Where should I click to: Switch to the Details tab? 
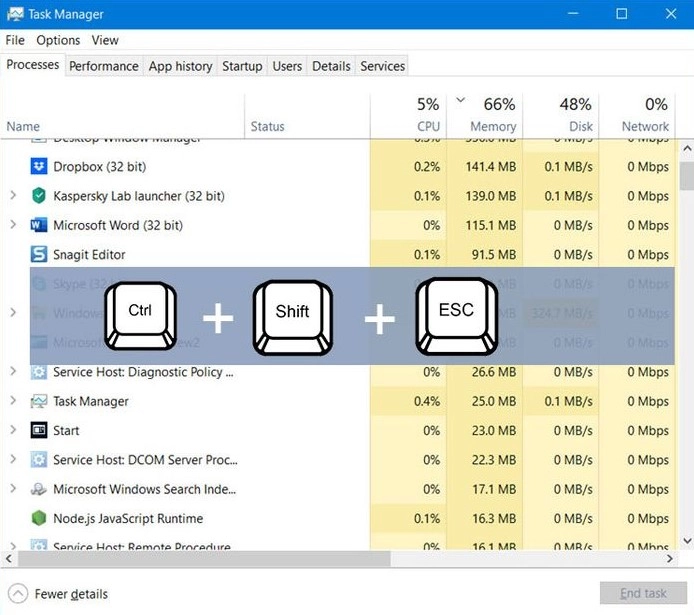(x=331, y=66)
